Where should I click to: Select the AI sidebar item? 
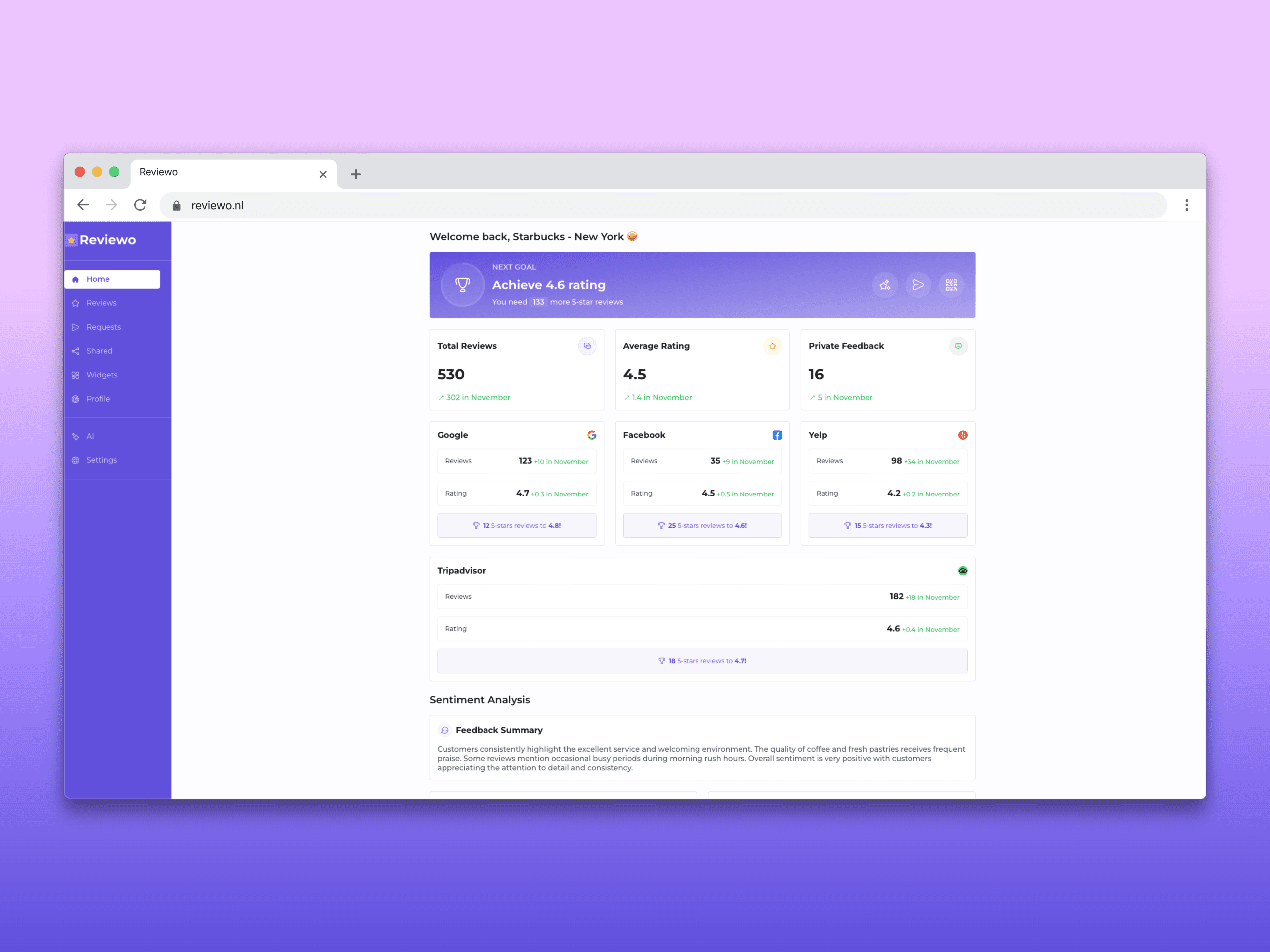tap(90, 436)
